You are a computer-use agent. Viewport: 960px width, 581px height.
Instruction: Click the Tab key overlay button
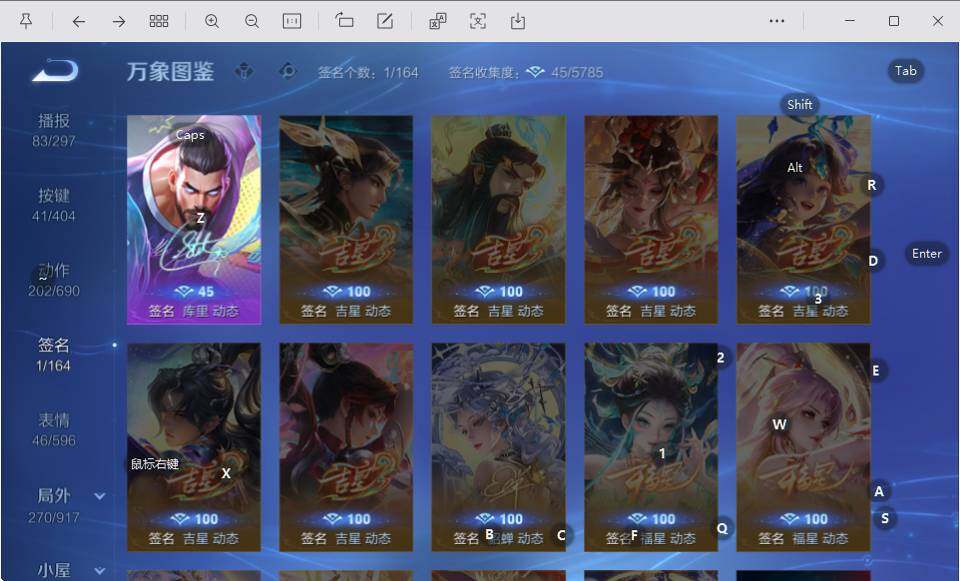(906, 71)
